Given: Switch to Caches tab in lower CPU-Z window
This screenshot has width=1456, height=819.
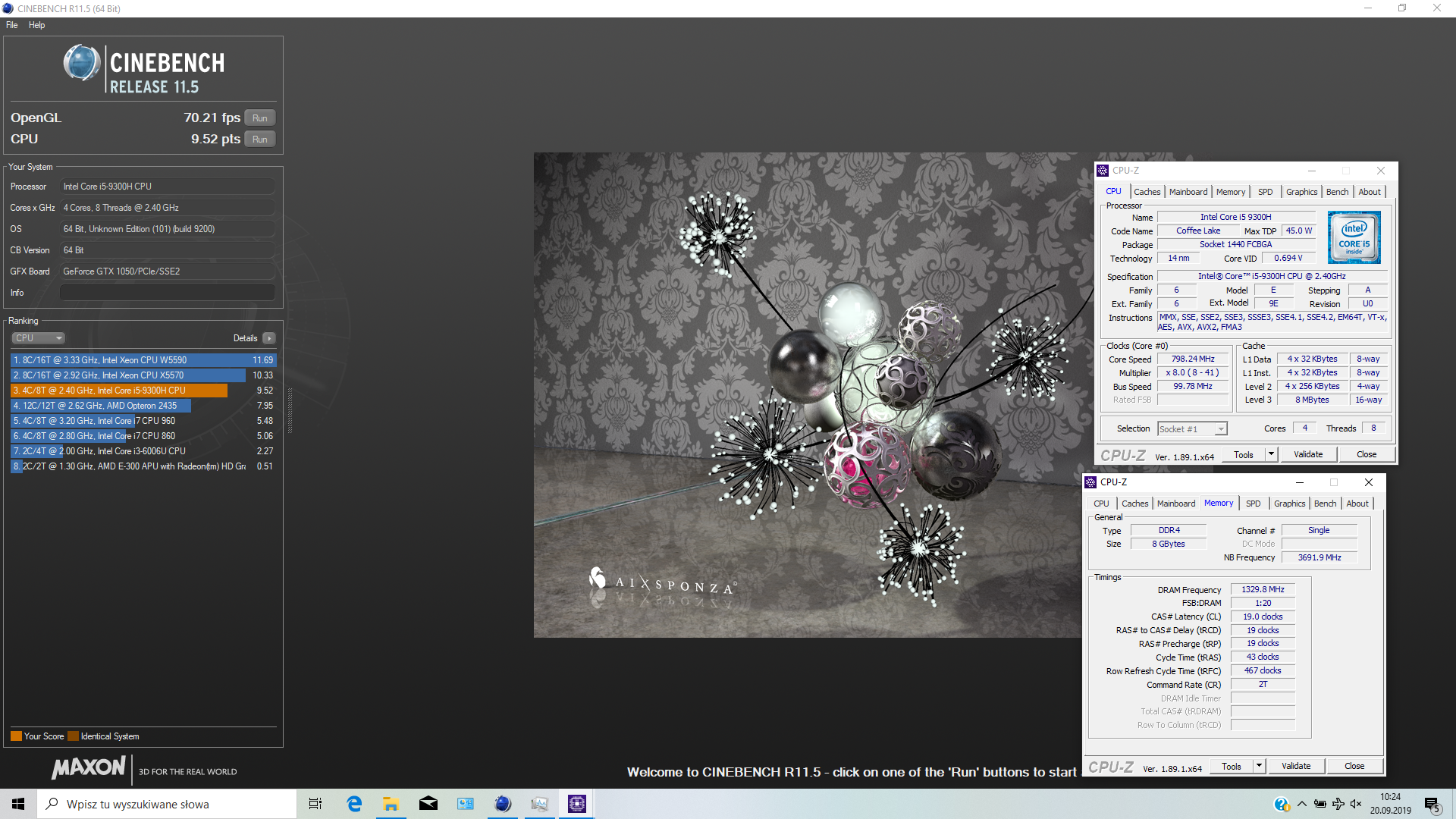Looking at the screenshot, I should 1135,504.
